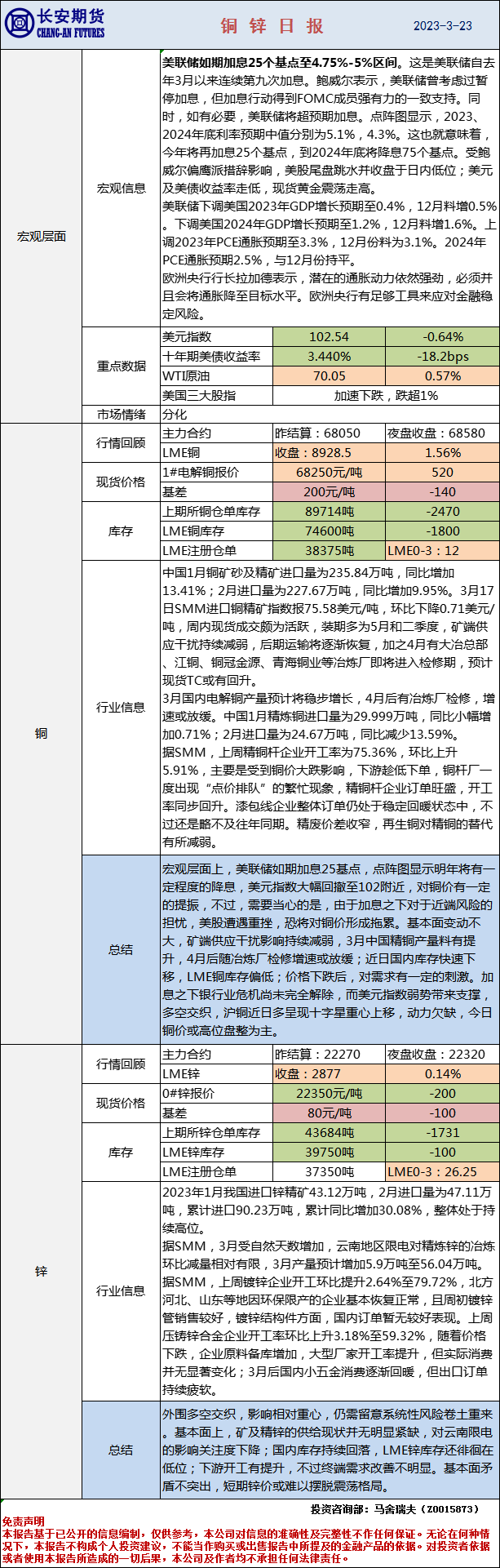Select the LME锌库存 label

(216, 1152)
